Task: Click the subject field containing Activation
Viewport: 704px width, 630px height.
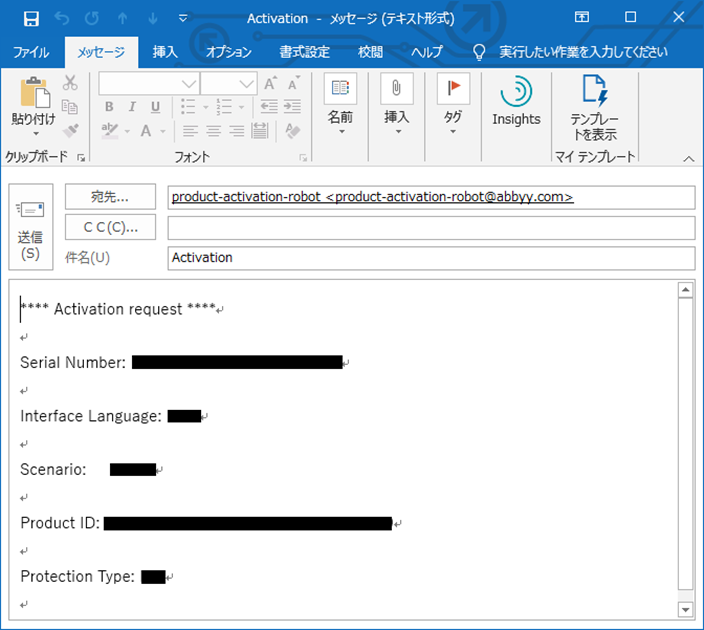Action: (431, 258)
